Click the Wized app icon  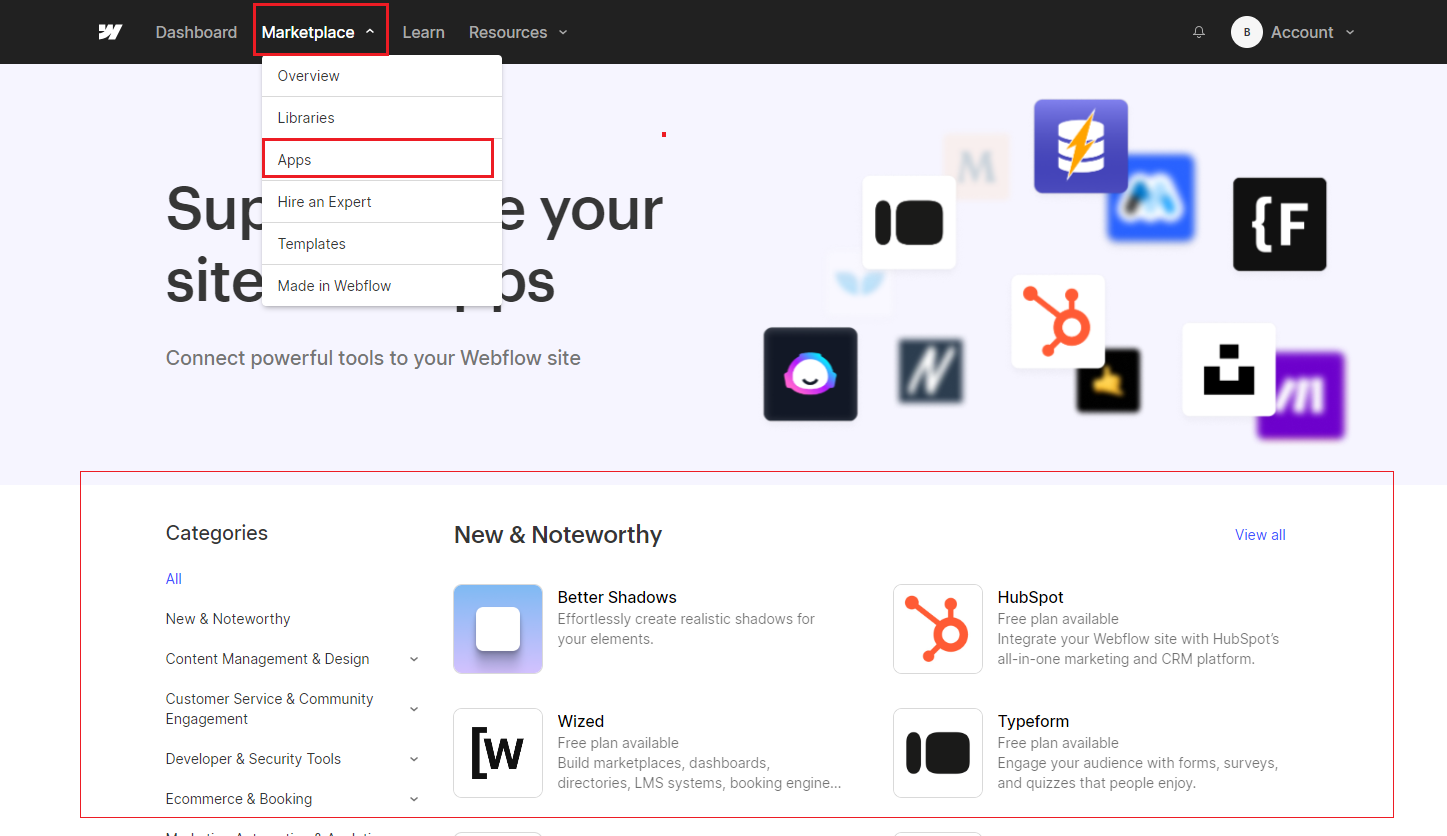(x=498, y=753)
